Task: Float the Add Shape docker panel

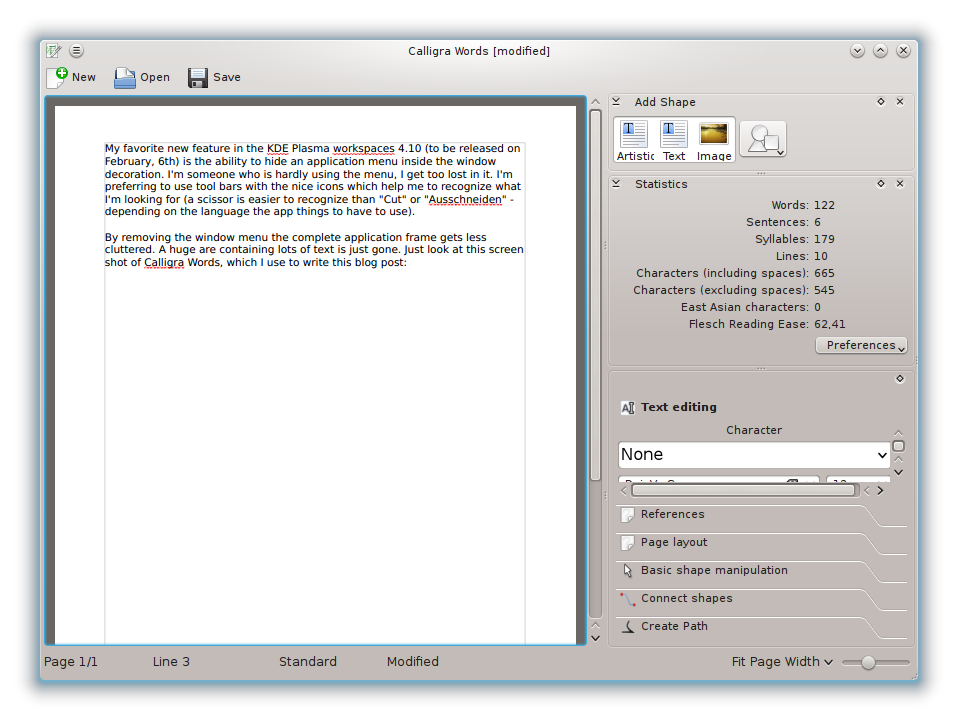Action: (x=881, y=102)
